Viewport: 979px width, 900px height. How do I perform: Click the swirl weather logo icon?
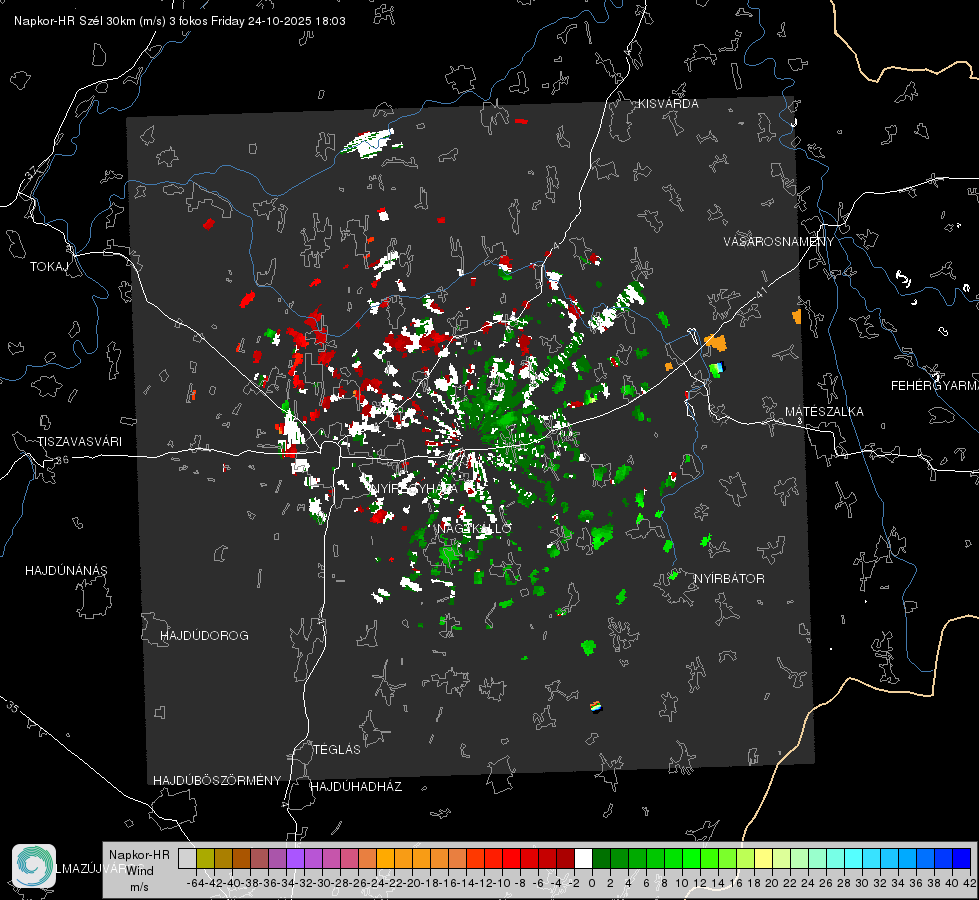34,866
